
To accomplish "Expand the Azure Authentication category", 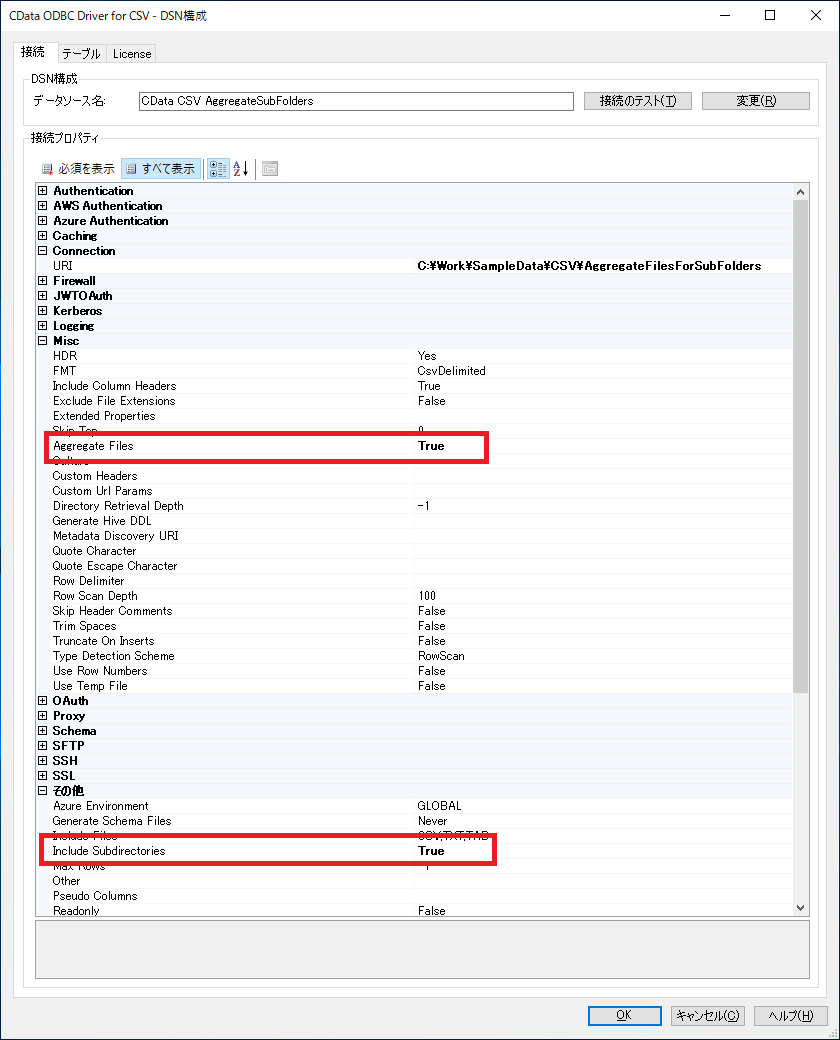I will click(x=42, y=221).
